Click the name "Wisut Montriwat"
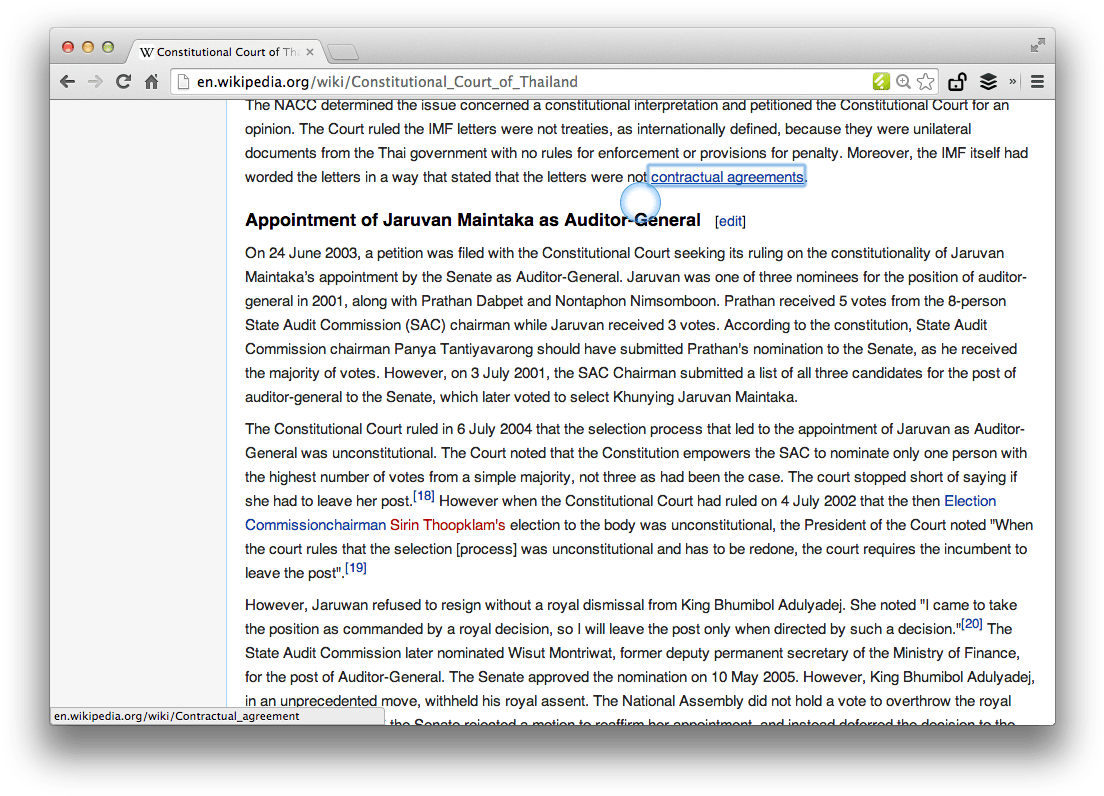Image resolution: width=1104 pixels, height=796 pixels. (x=560, y=653)
